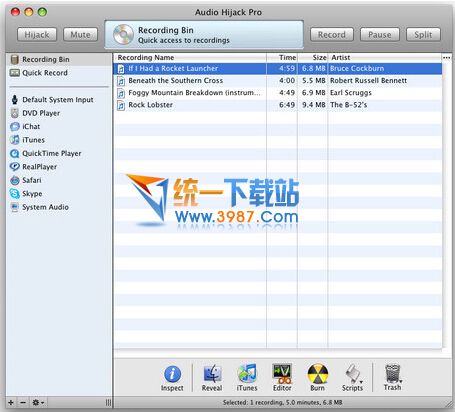Expand the gear action menu
Image resolution: width=455 pixels, height=412 pixels.
pyautogui.click(x=38, y=402)
